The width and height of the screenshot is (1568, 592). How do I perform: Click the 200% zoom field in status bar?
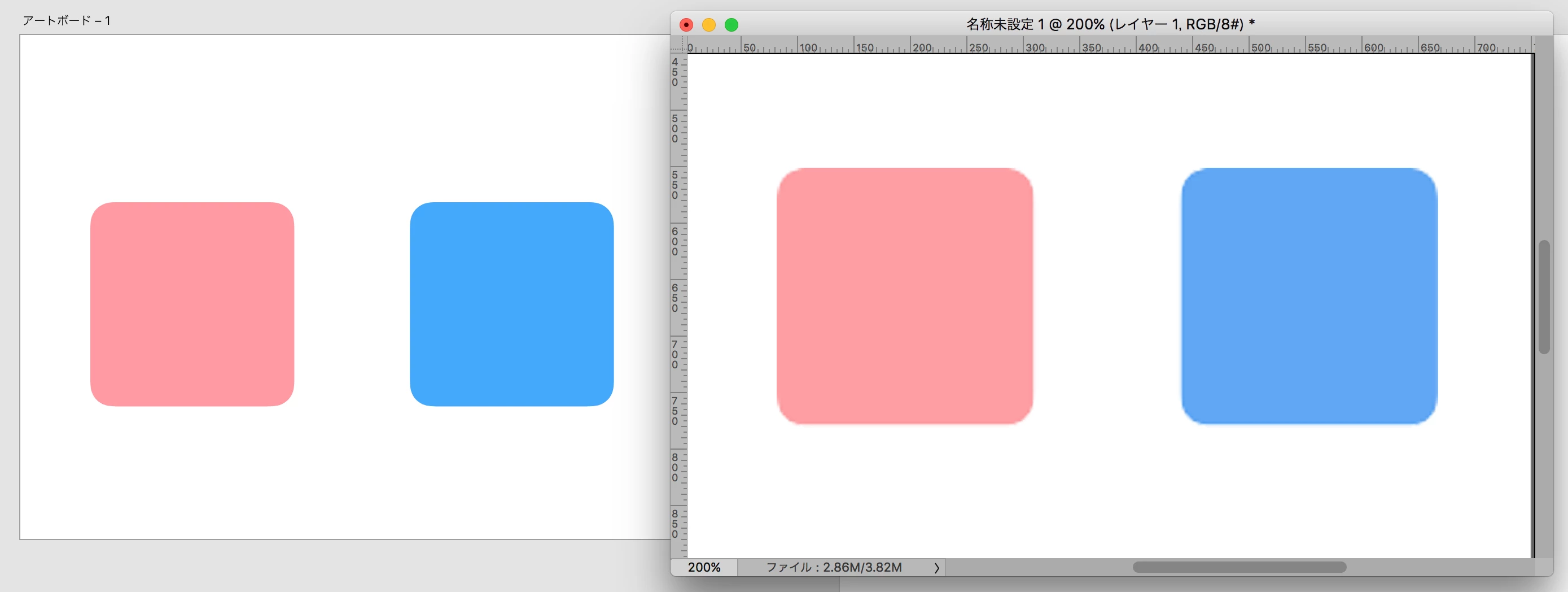click(704, 567)
